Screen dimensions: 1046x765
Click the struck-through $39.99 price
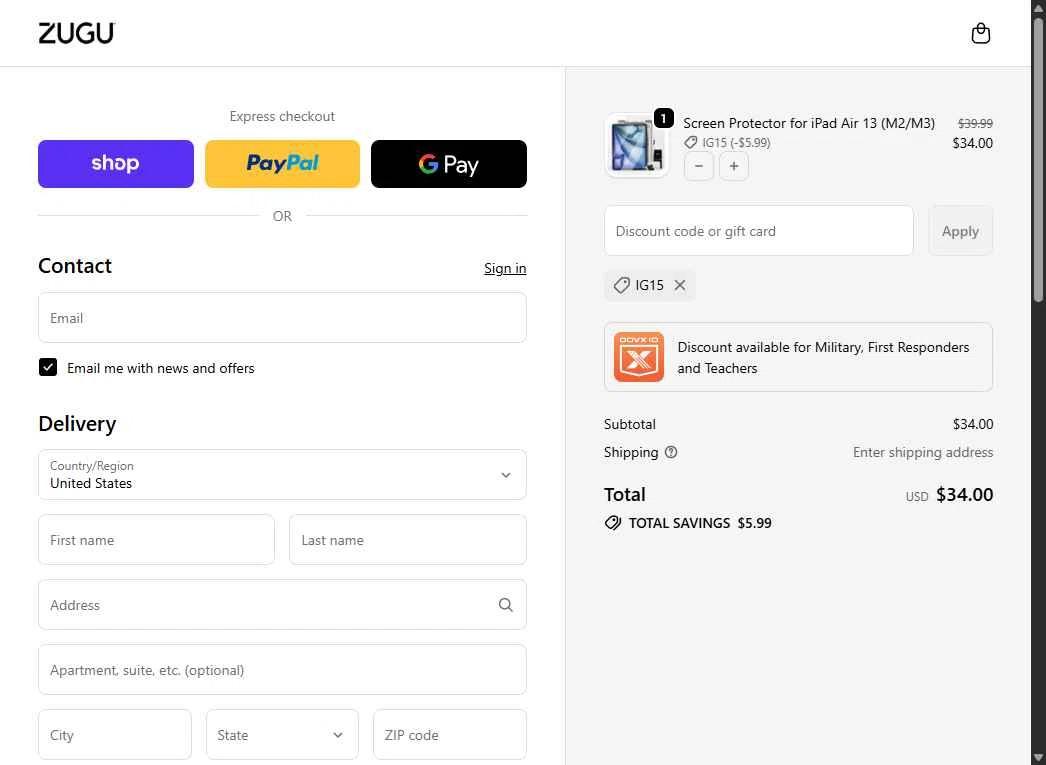975,123
